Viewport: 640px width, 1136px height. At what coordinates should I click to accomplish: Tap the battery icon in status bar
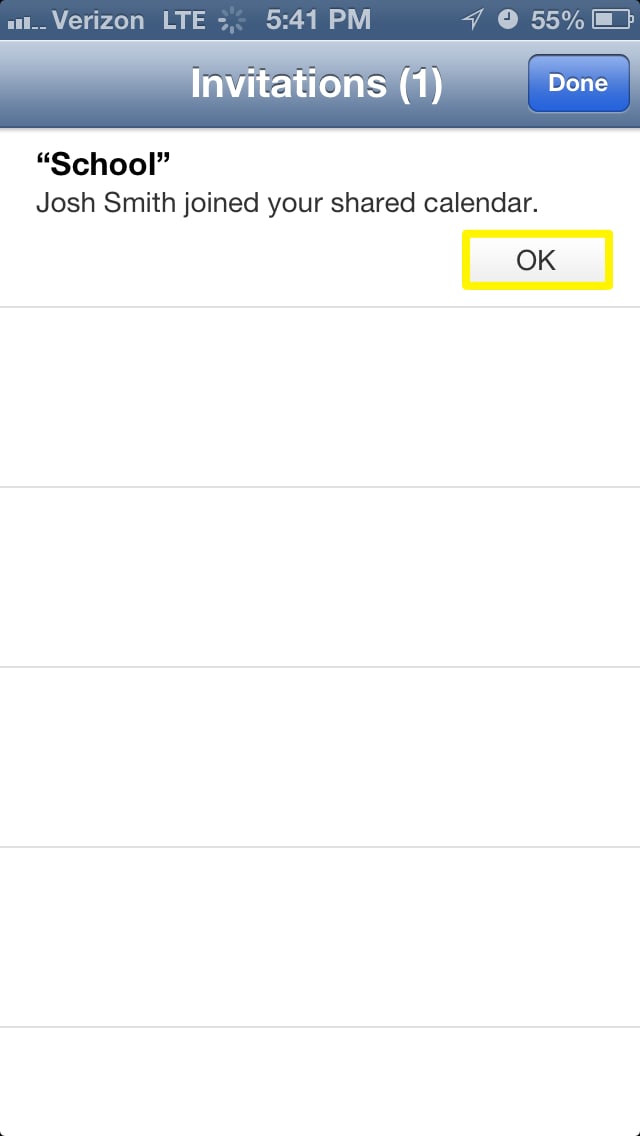[612, 20]
